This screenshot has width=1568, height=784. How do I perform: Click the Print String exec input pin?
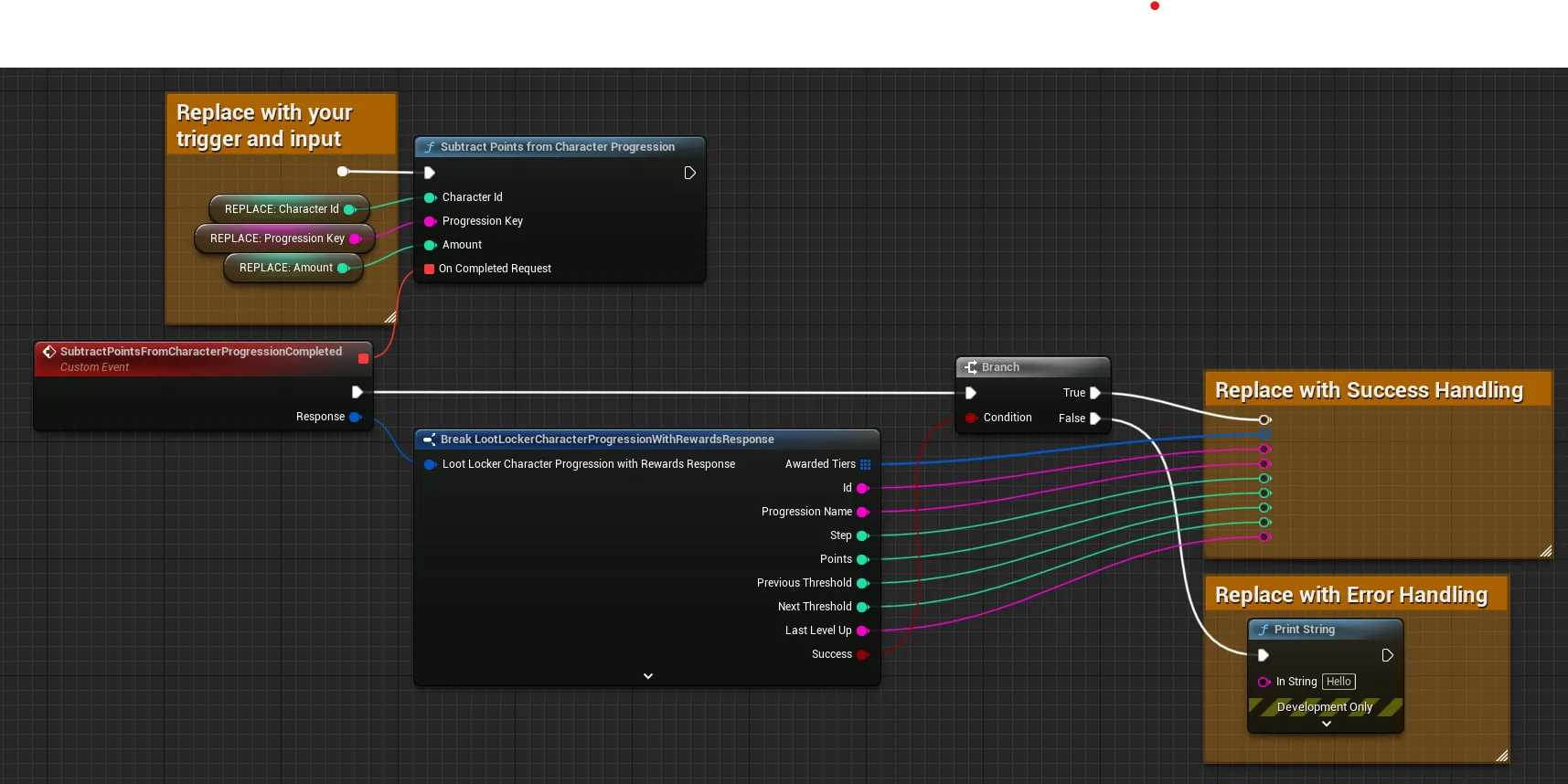(x=1264, y=655)
